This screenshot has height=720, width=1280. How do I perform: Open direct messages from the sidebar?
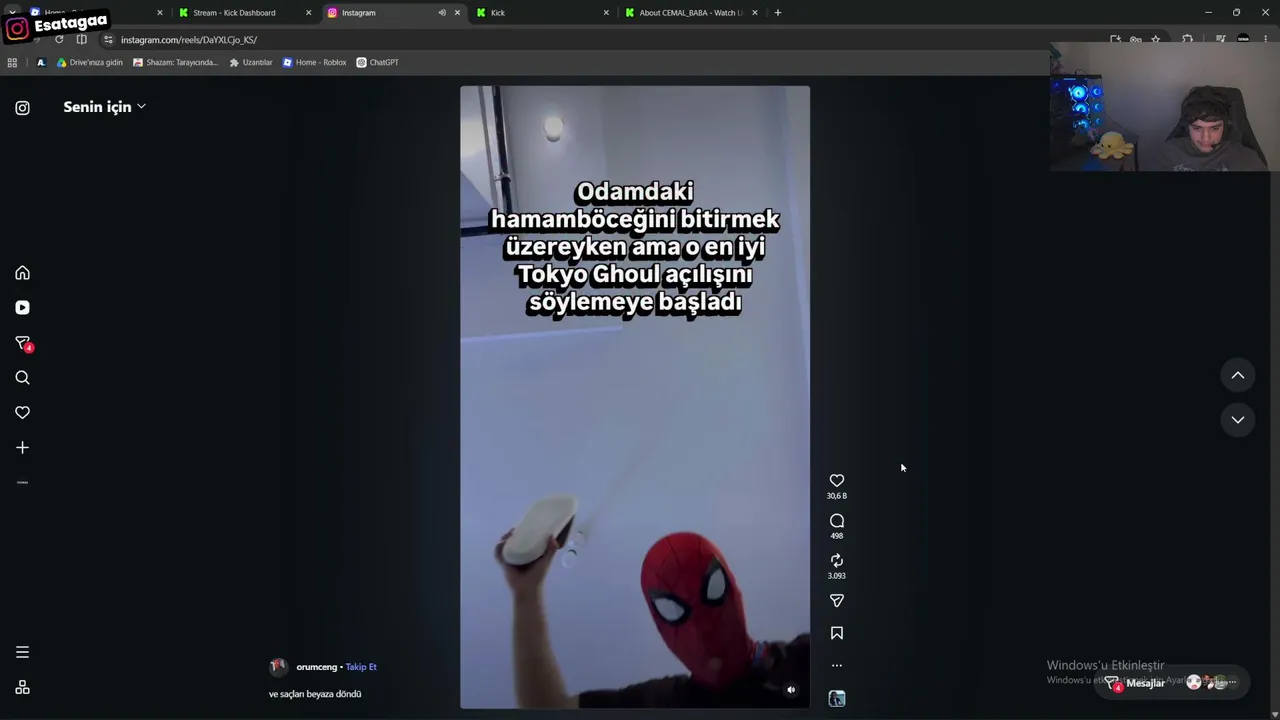coord(22,343)
